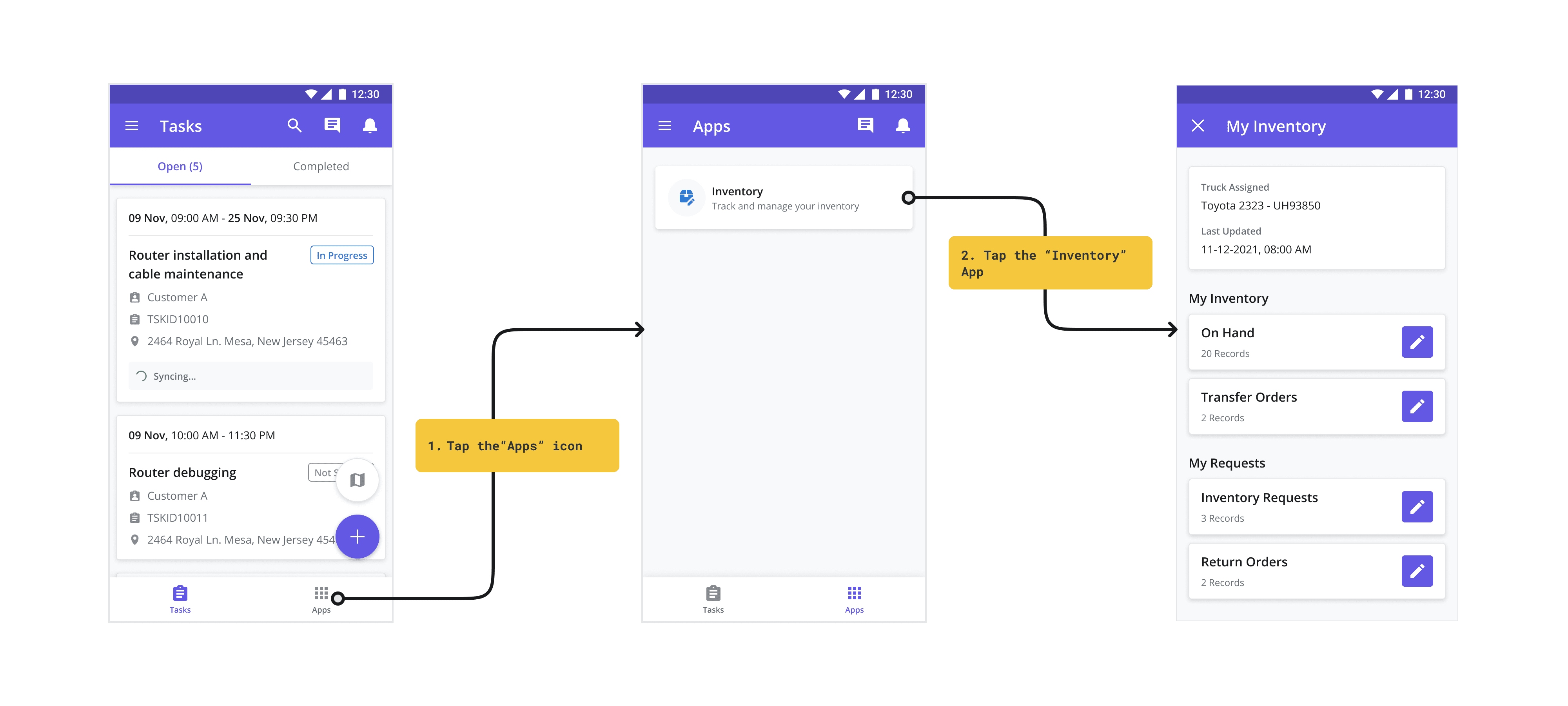Open the hamburger menu on the Tasks screen
This screenshot has height=706, width=1568.
pyautogui.click(x=132, y=126)
